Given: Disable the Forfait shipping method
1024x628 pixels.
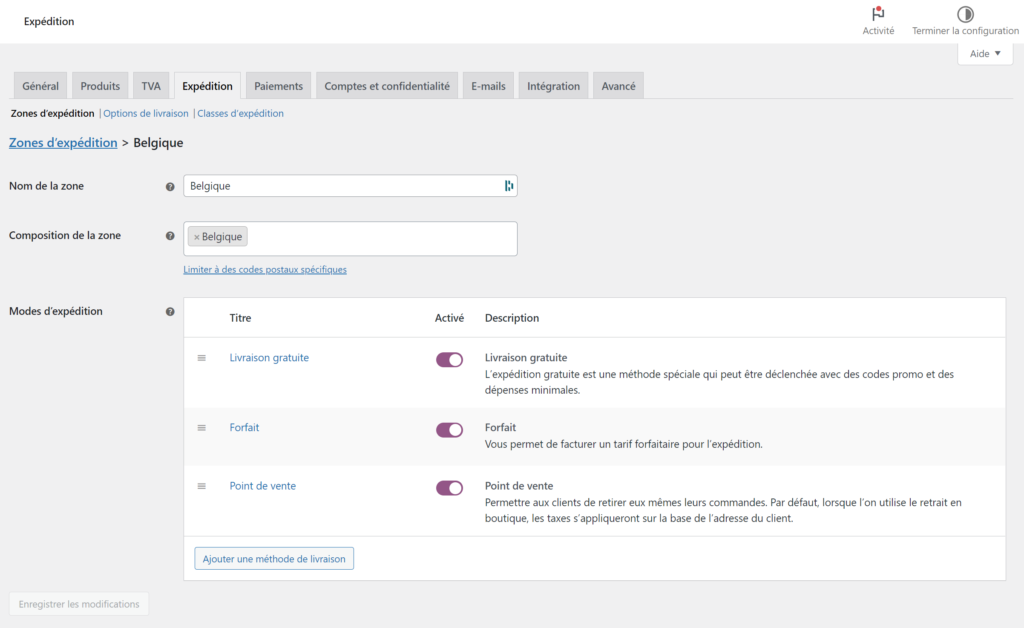Looking at the screenshot, I should click(x=449, y=430).
